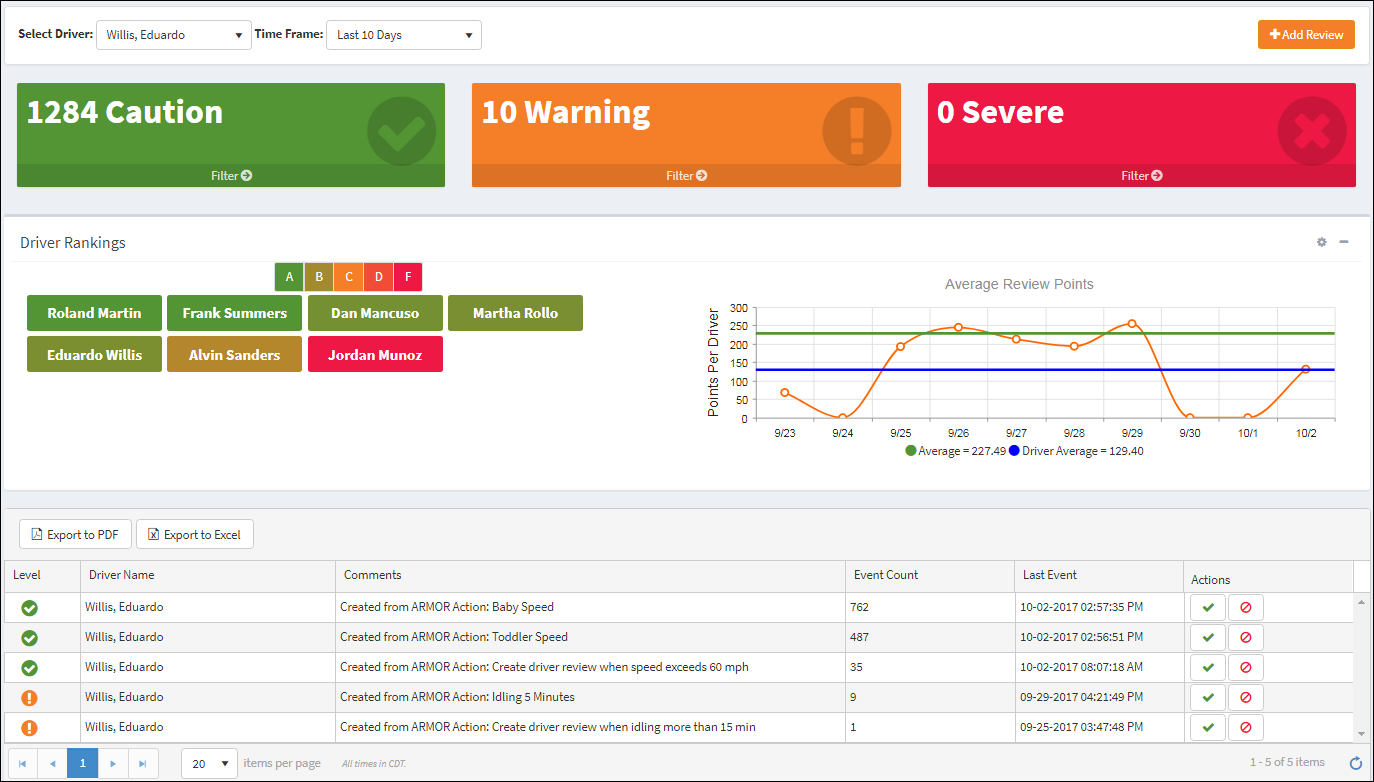
Task: Approve the speed exceeds 60 mph review
Action: 1208,667
